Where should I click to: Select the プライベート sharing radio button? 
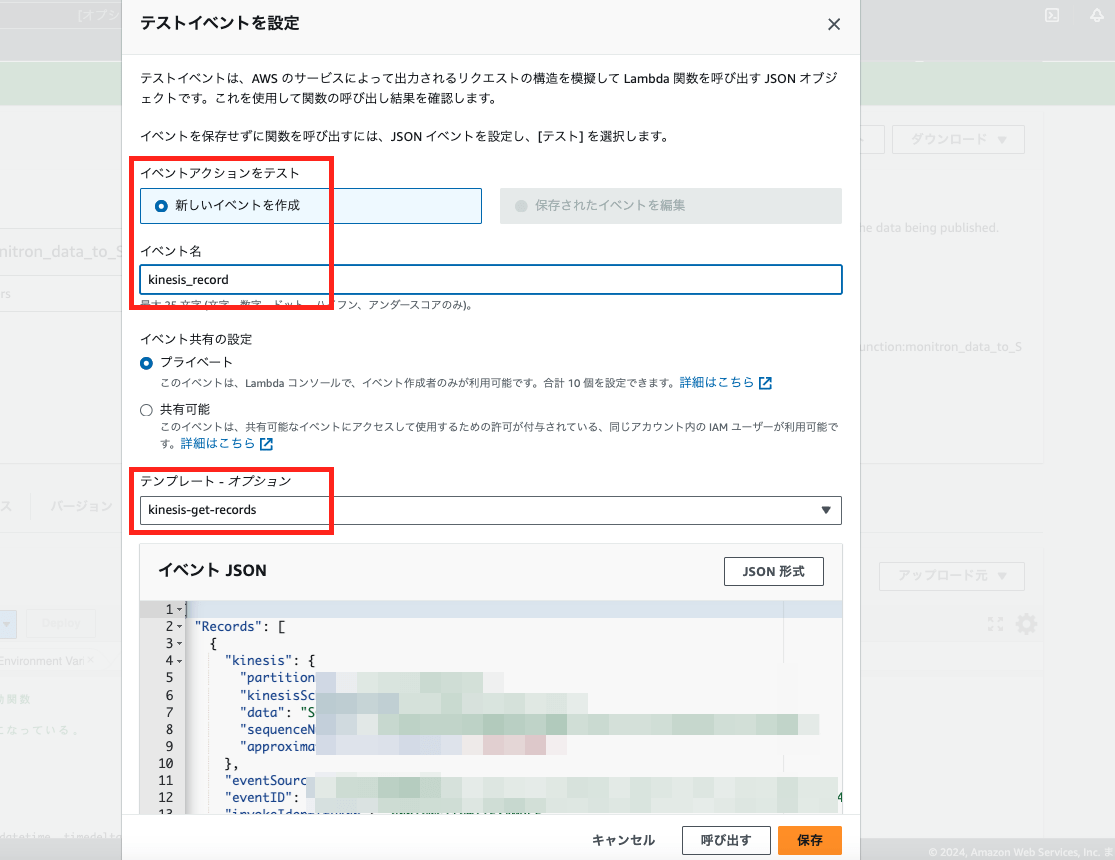coord(146,363)
